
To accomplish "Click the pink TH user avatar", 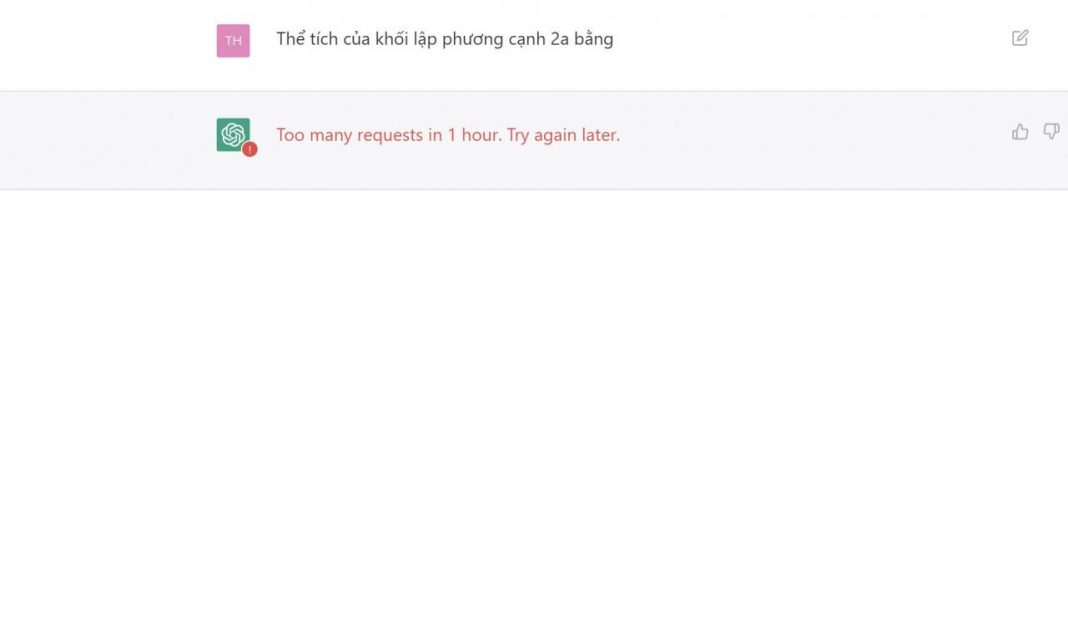I will 233,41.
